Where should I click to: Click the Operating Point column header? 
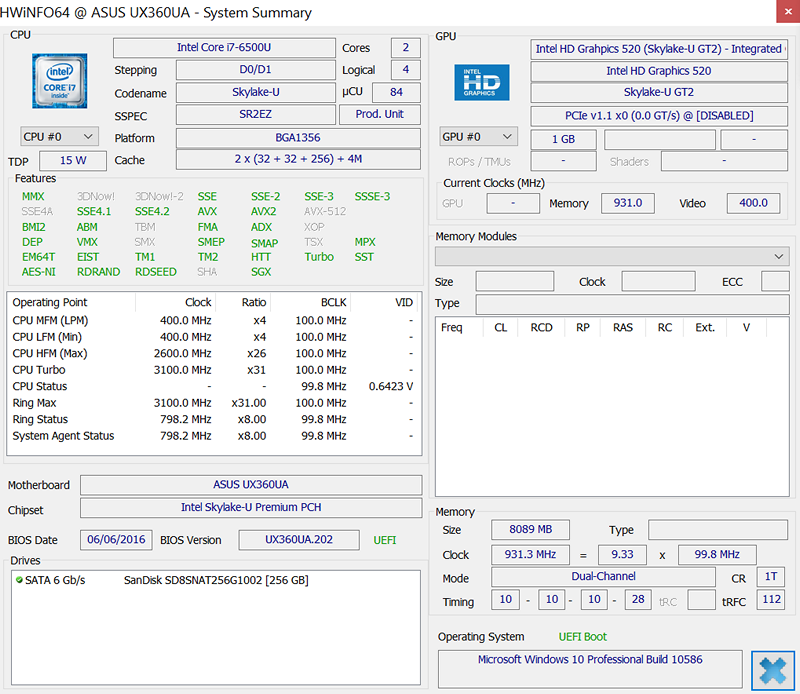click(72, 303)
